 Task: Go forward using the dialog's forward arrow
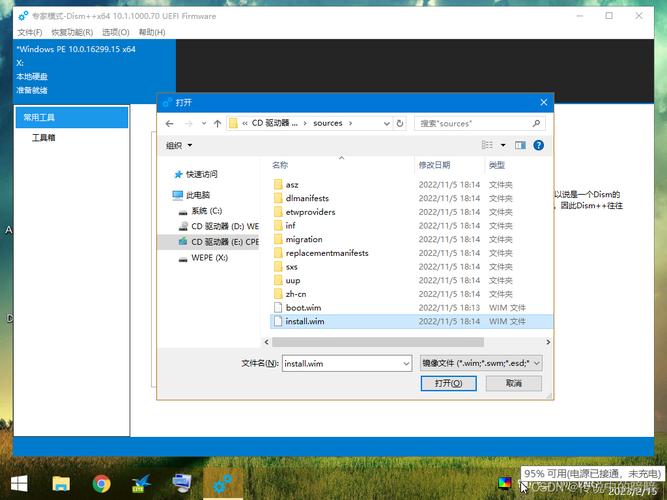tap(188, 123)
